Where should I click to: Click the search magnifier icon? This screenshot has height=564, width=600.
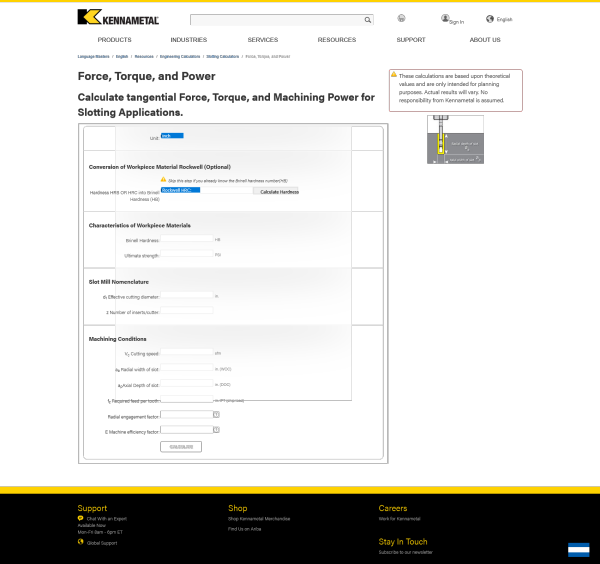[x=367, y=20]
